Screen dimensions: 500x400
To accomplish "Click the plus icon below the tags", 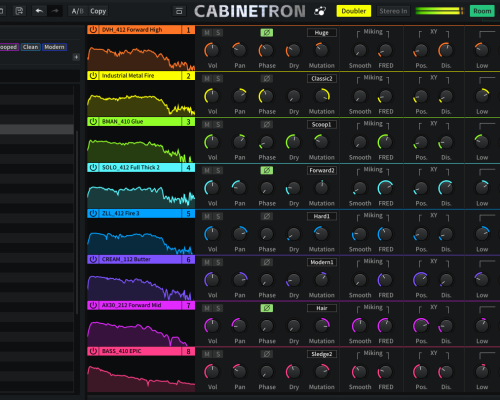I will click(76, 57).
